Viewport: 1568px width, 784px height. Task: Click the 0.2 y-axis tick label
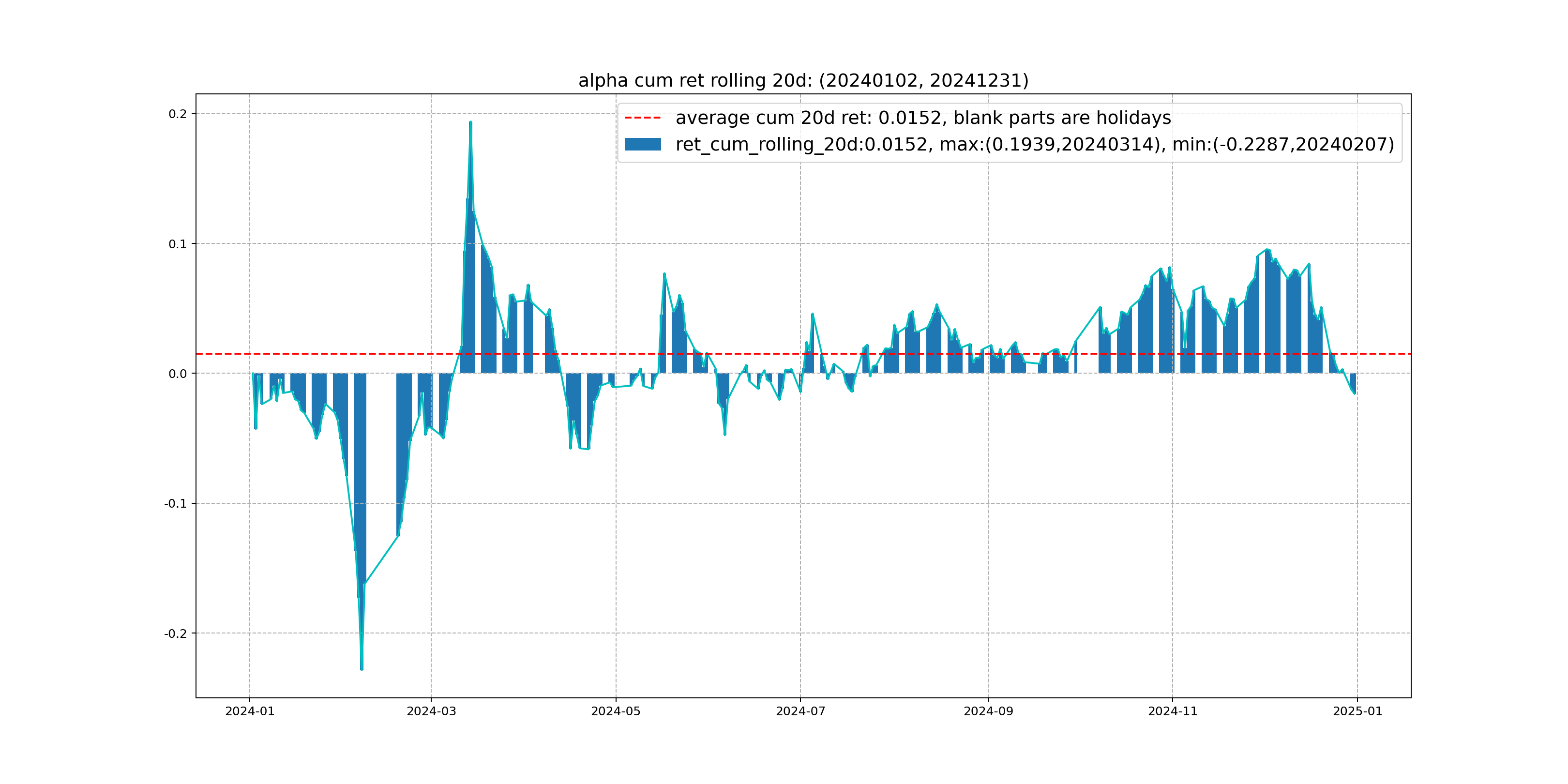pos(178,114)
